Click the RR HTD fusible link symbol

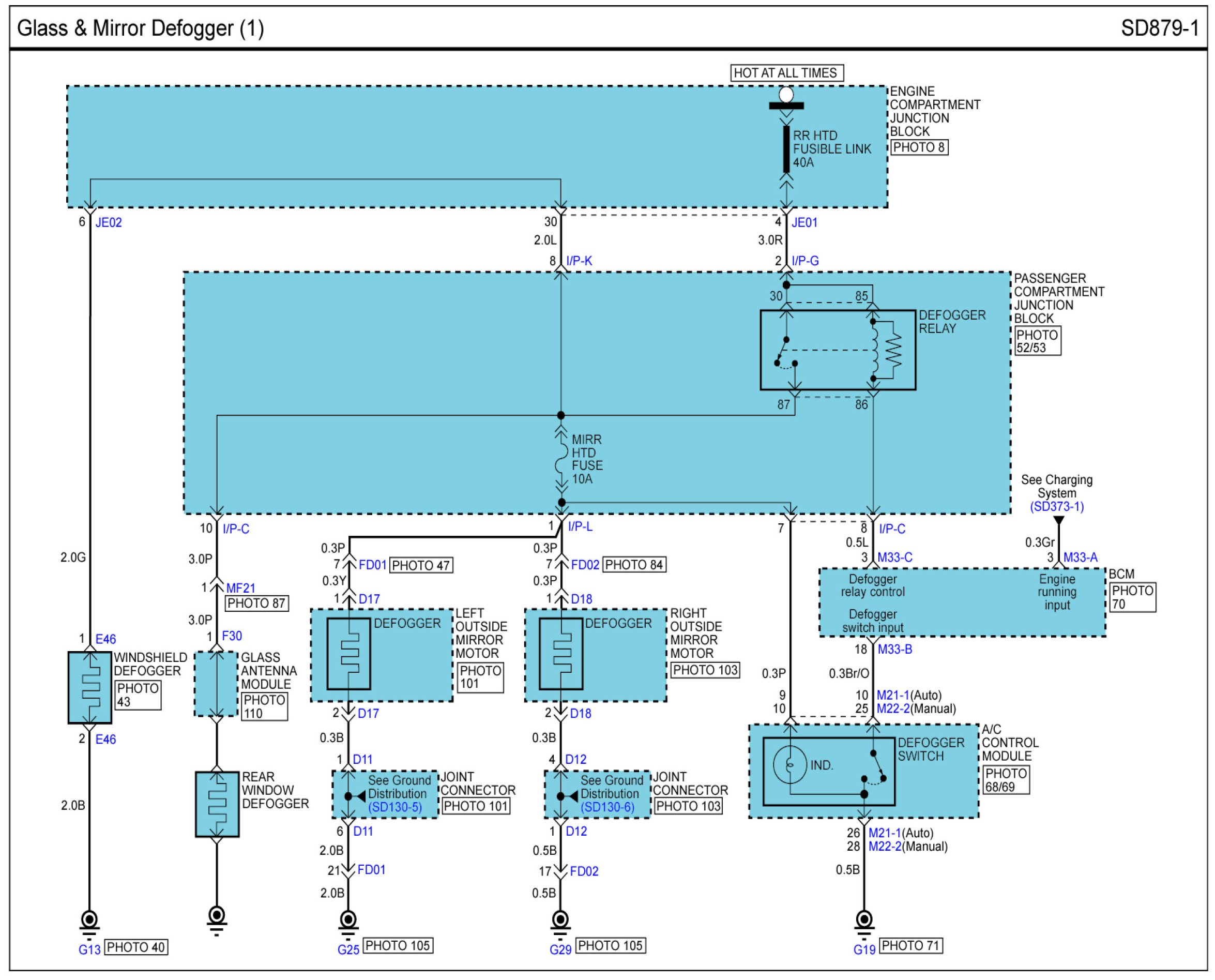(x=786, y=148)
